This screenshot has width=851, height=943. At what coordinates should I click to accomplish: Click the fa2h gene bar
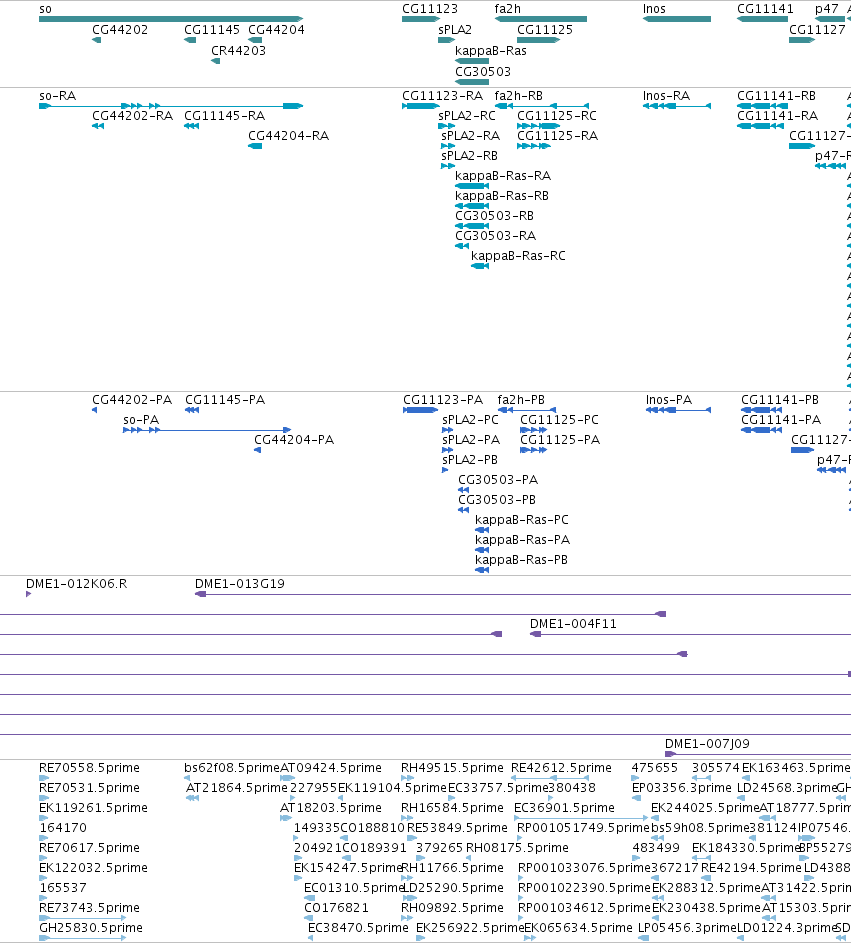tap(541, 19)
